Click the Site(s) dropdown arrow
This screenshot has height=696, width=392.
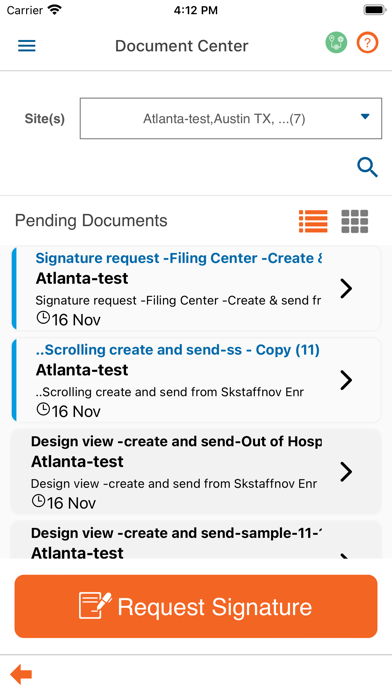point(365,117)
